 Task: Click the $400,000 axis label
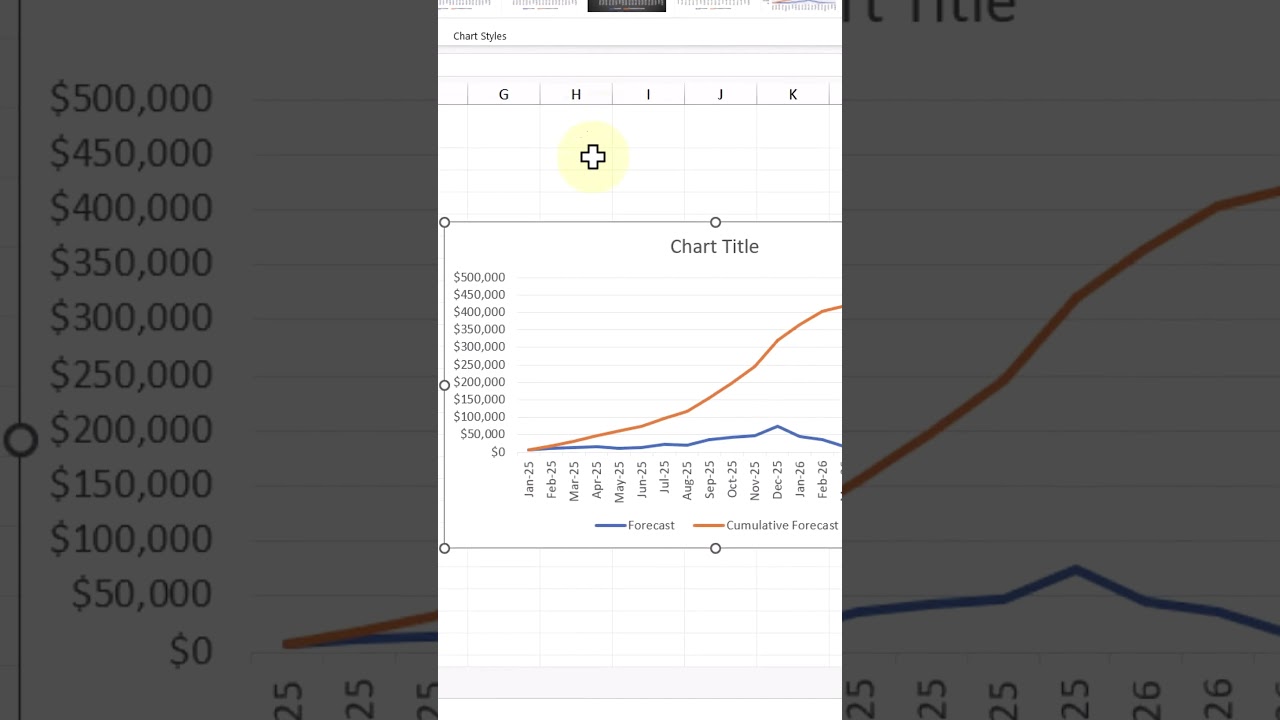(x=479, y=312)
